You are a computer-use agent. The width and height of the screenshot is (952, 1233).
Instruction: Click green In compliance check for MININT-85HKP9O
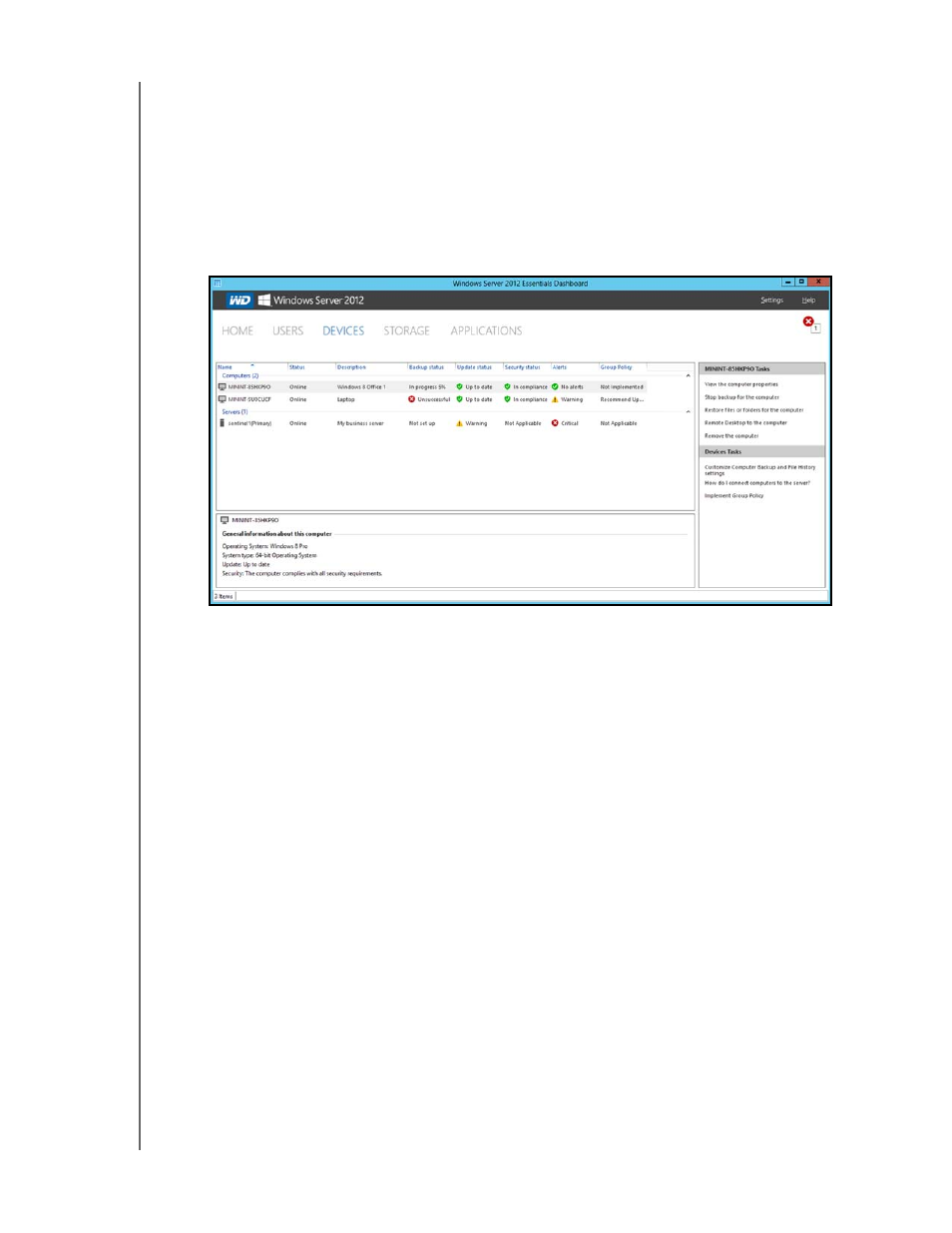508,386
